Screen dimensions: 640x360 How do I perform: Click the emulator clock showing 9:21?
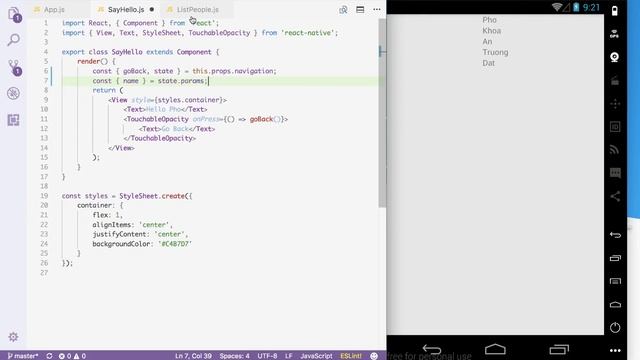591,7
